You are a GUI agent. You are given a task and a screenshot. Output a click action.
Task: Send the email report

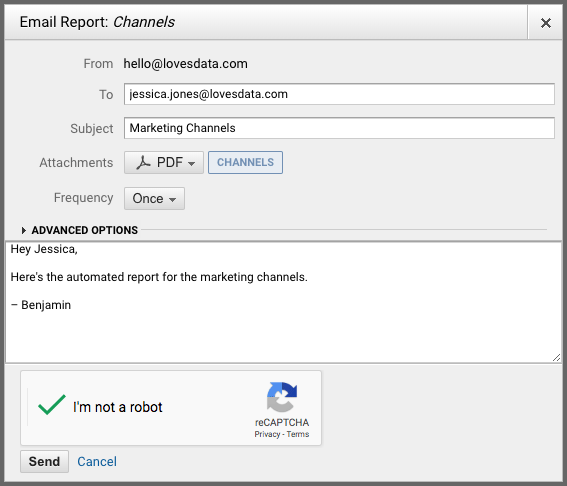[44, 461]
